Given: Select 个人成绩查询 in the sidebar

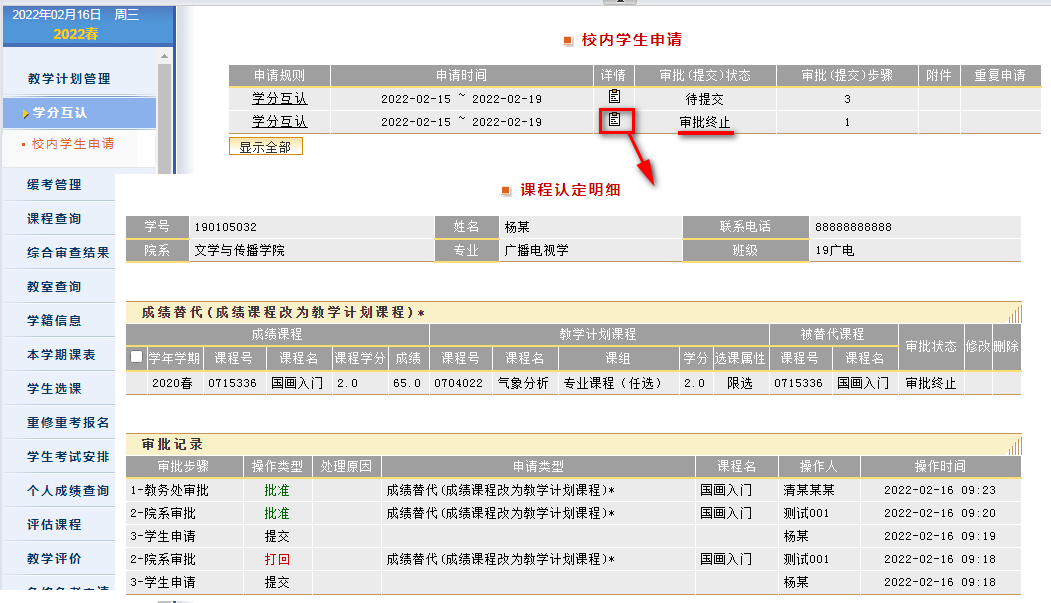Looking at the screenshot, I should point(68,491).
